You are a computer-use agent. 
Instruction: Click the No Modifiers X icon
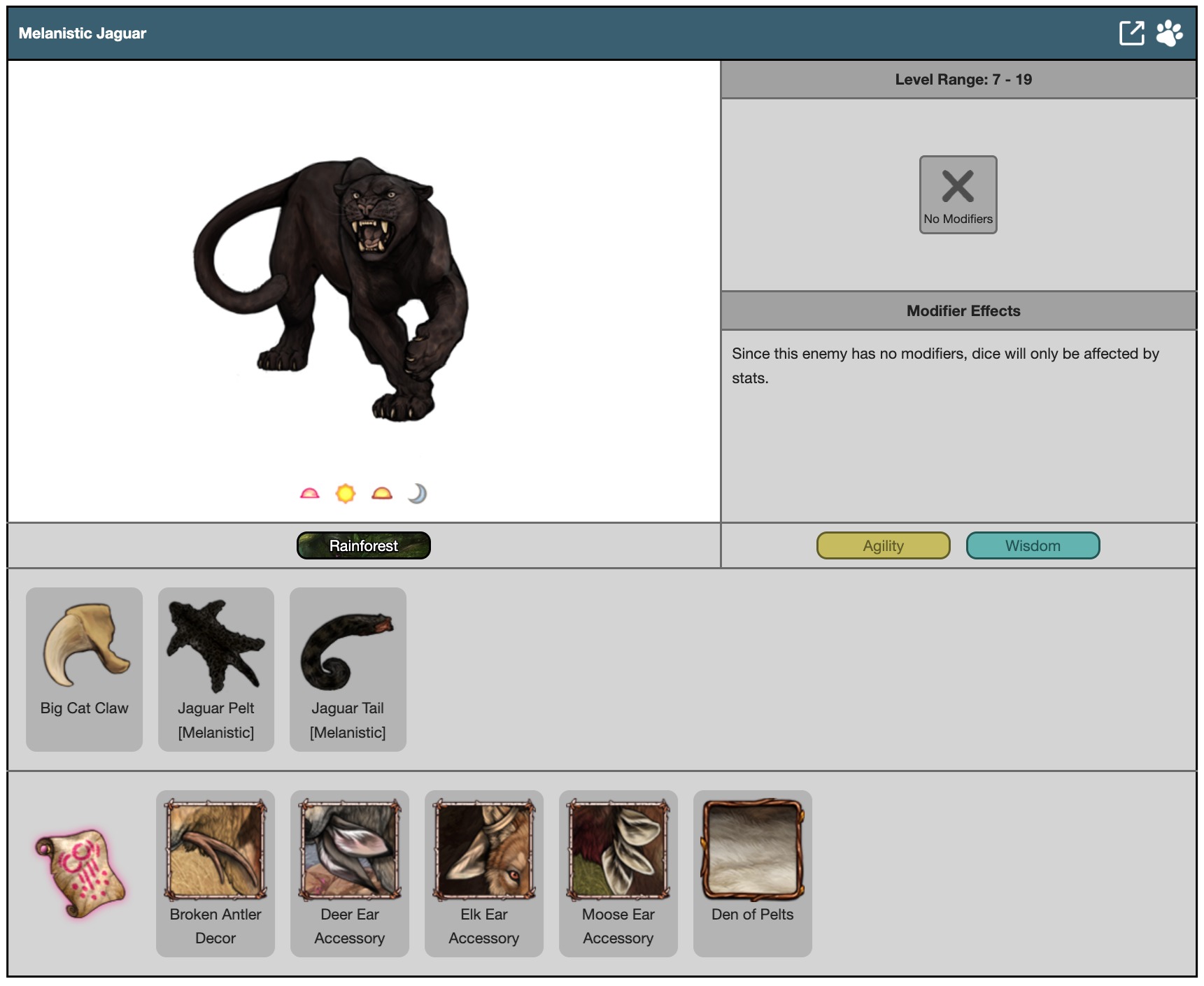tap(958, 194)
